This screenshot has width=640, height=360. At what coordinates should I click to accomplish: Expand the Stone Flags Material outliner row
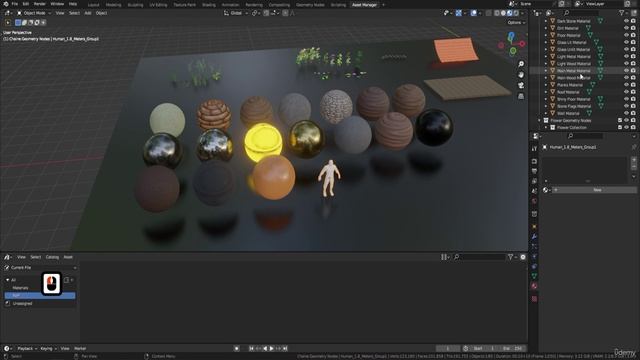coord(546,106)
